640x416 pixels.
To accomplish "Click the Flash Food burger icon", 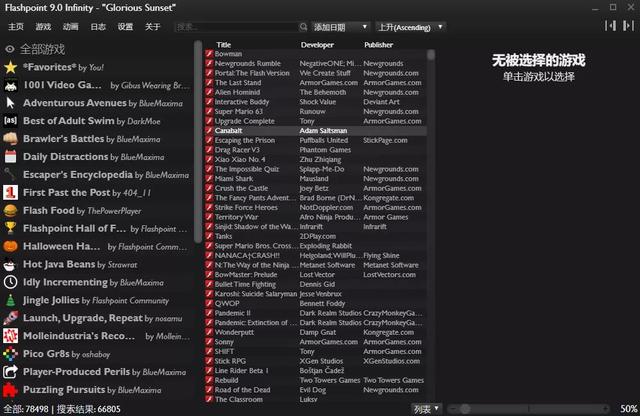I will pyautogui.click(x=11, y=211).
